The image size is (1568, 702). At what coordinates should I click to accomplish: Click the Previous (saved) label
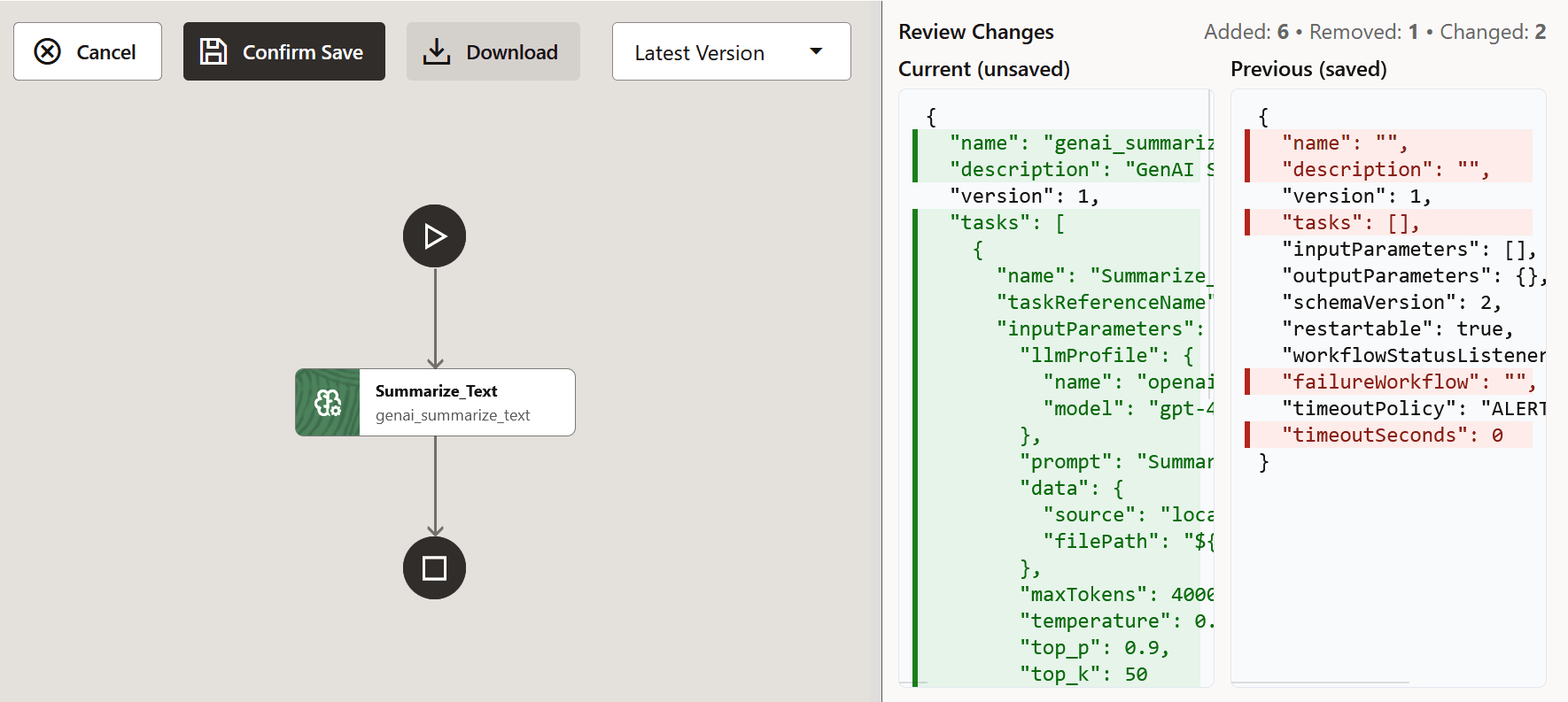(1308, 69)
